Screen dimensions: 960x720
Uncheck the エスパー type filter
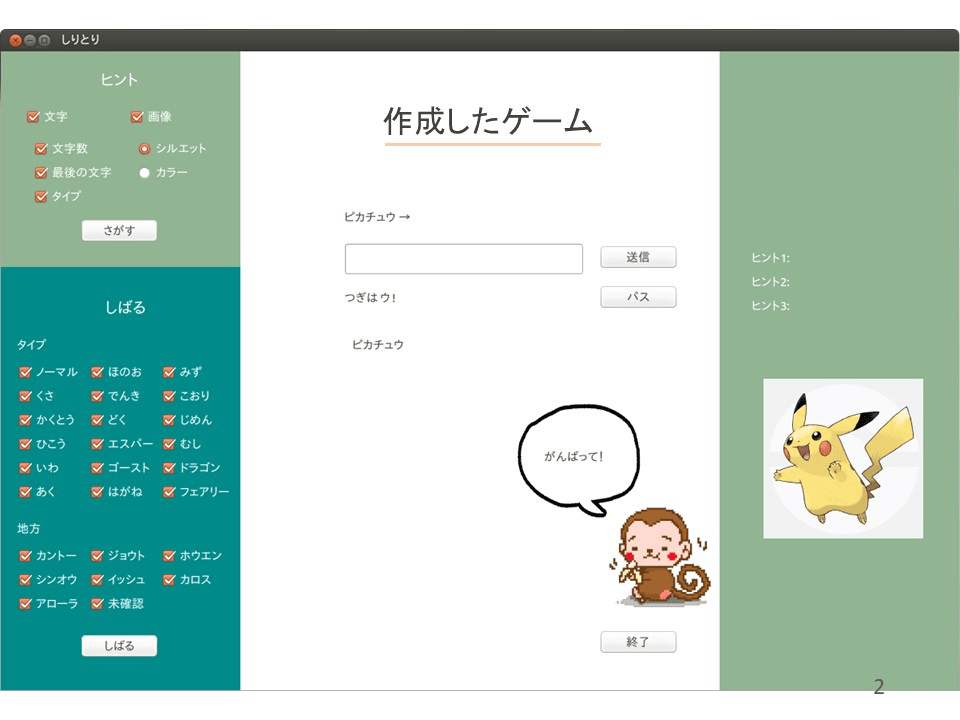[x=97, y=444]
